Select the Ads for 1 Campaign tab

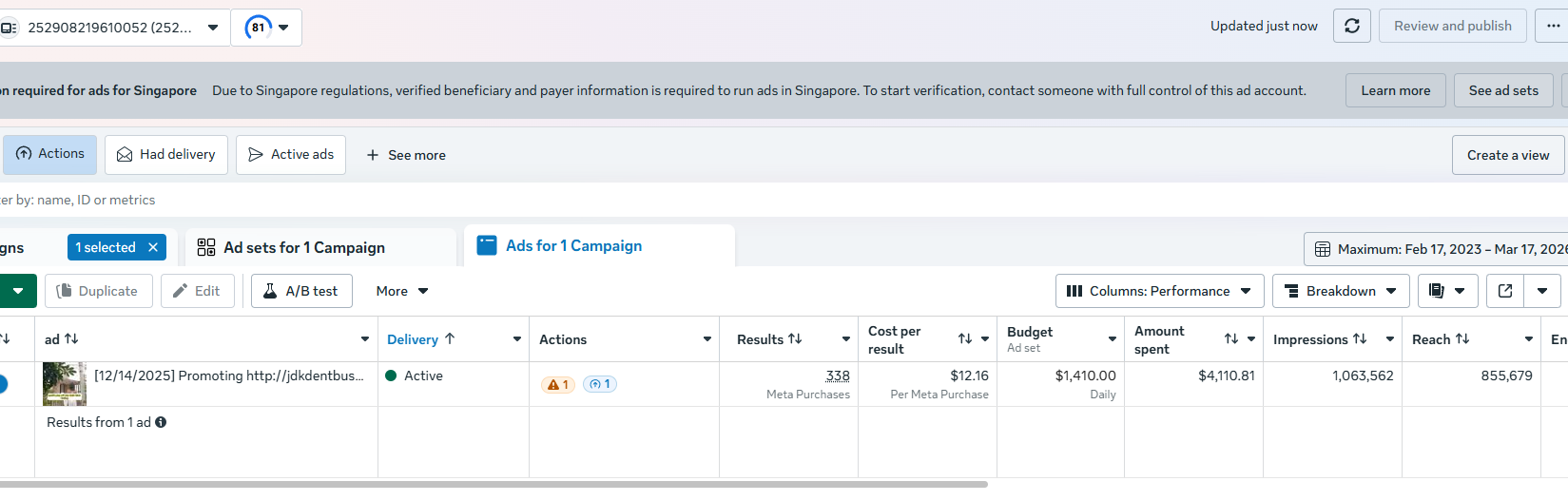573,246
